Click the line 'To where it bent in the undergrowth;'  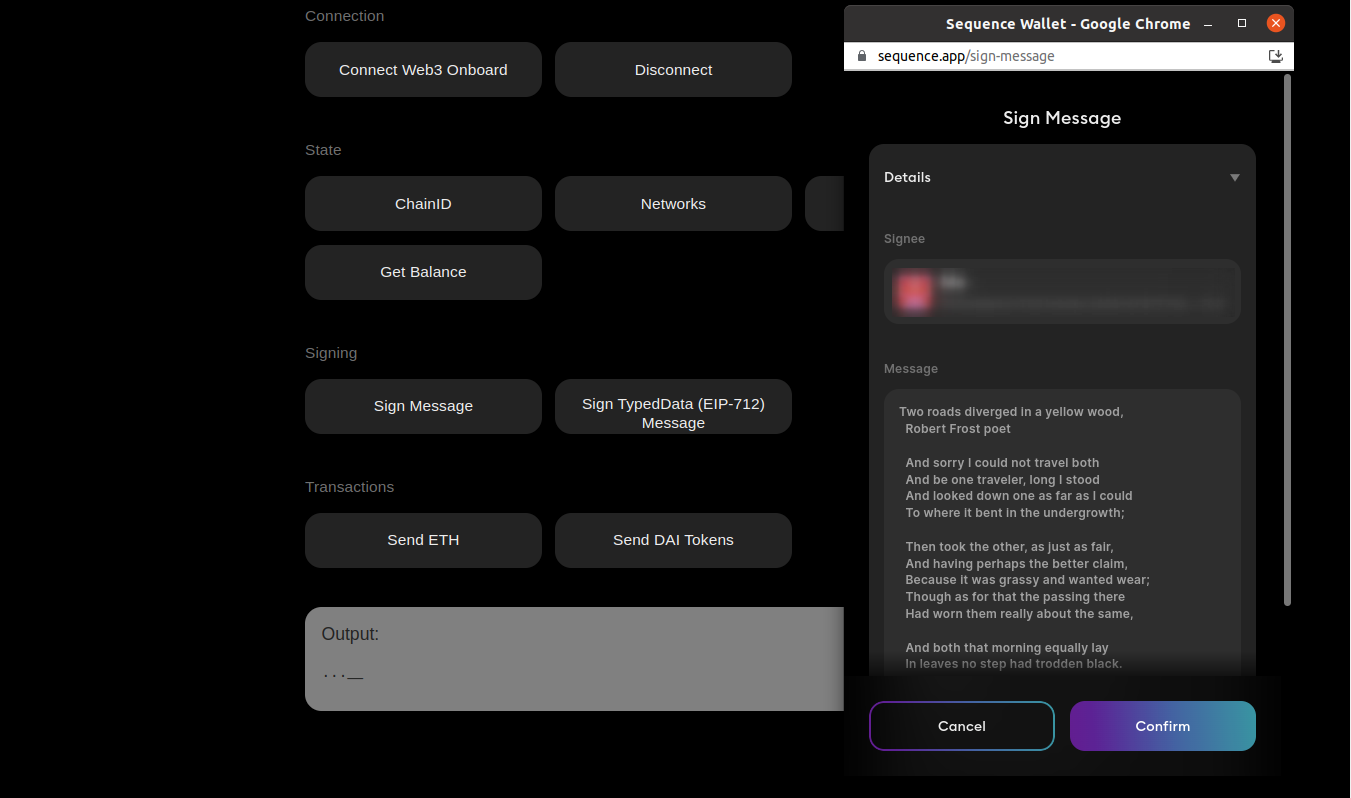pos(1015,513)
